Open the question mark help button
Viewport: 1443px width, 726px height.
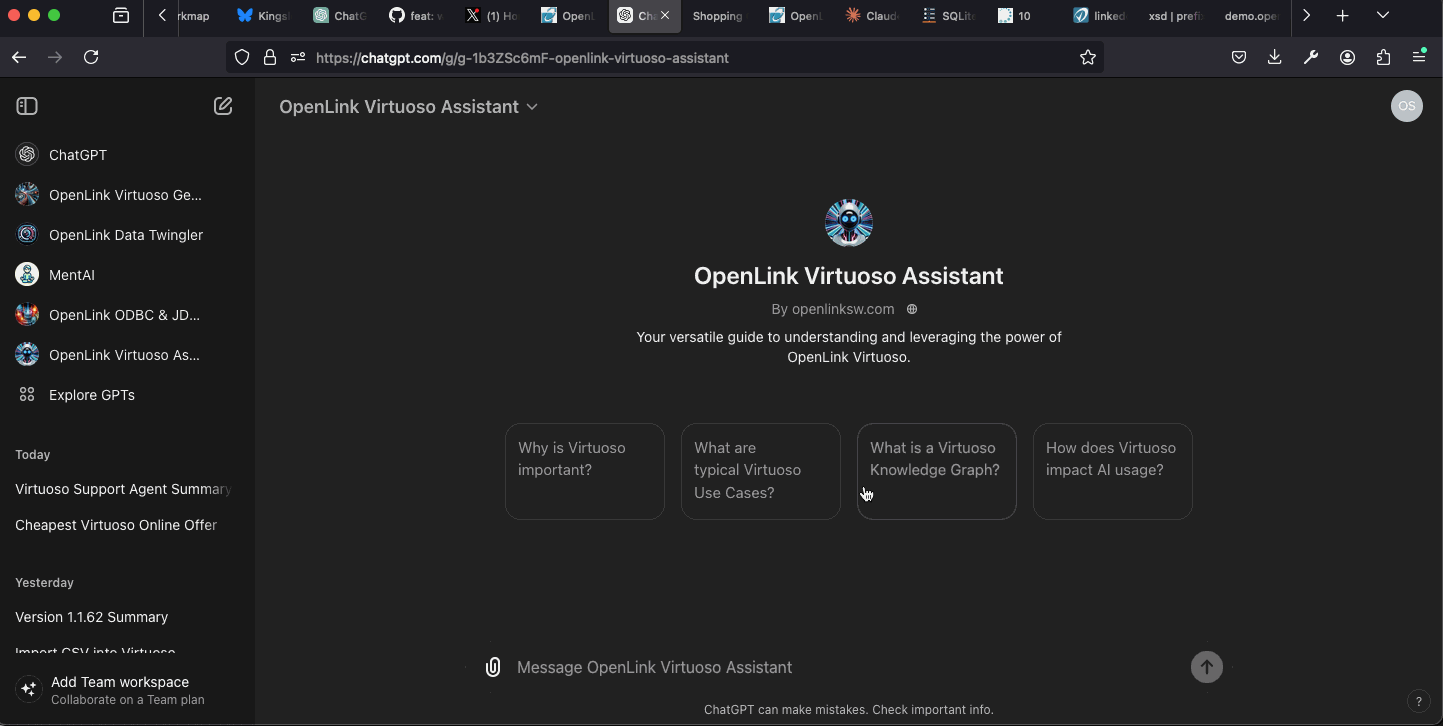click(x=1417, y=701)
